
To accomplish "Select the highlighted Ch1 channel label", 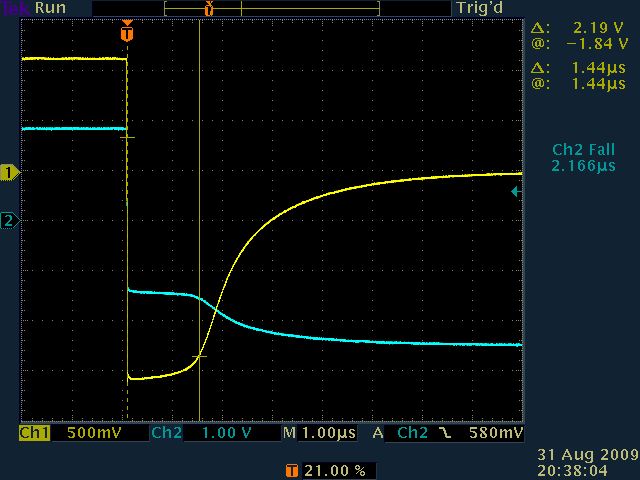I will coord(35,434).
